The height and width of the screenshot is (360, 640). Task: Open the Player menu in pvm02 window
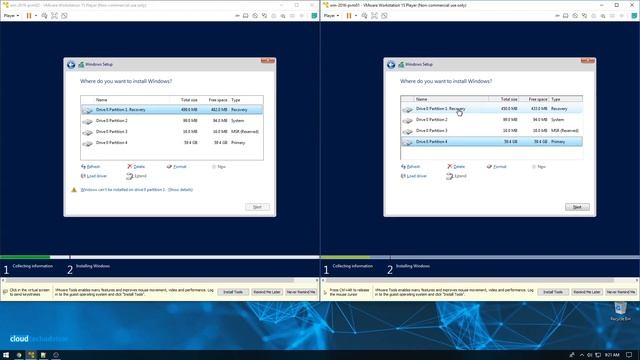point(11,16)
